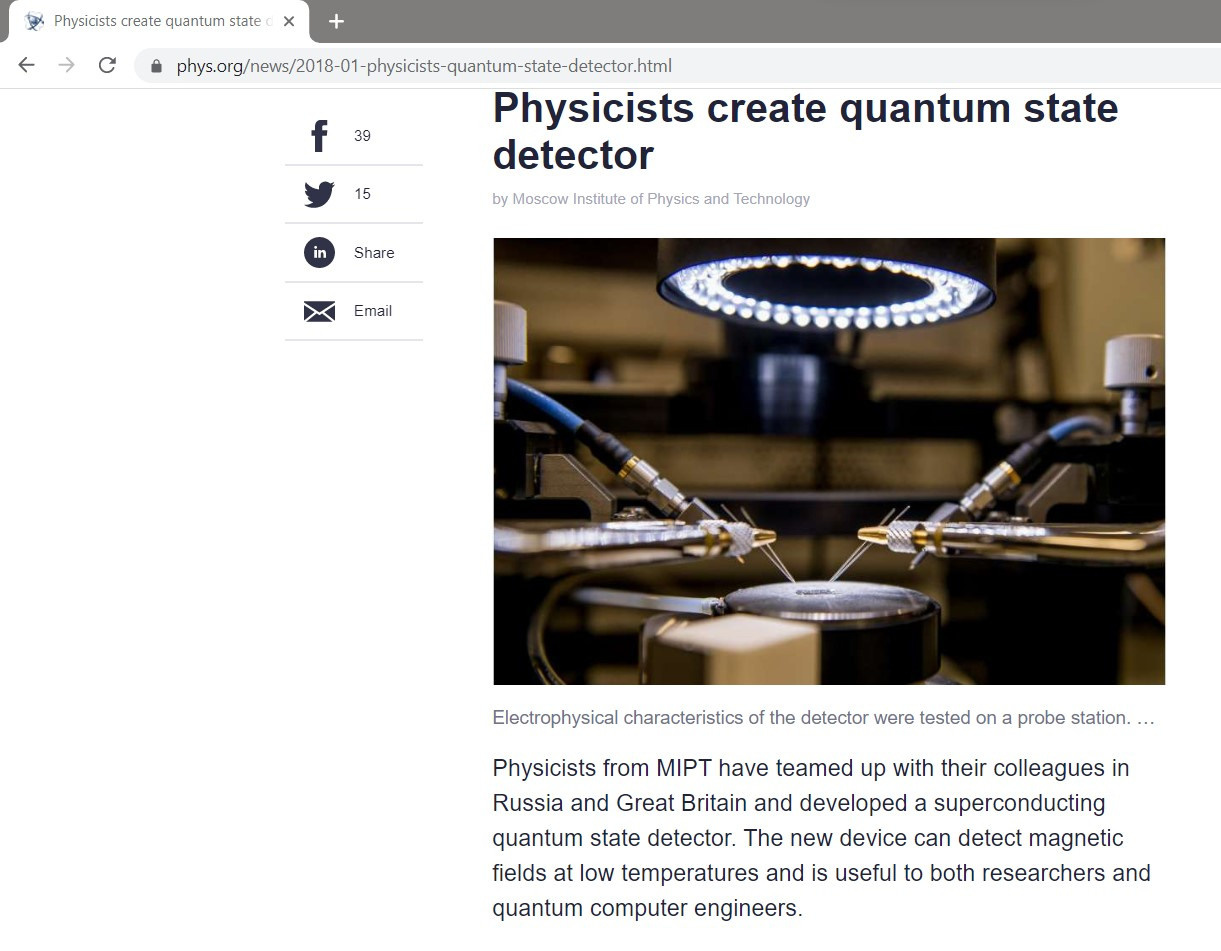
Task: Click the Facebook share count 39
Action: tap(362, 136)
